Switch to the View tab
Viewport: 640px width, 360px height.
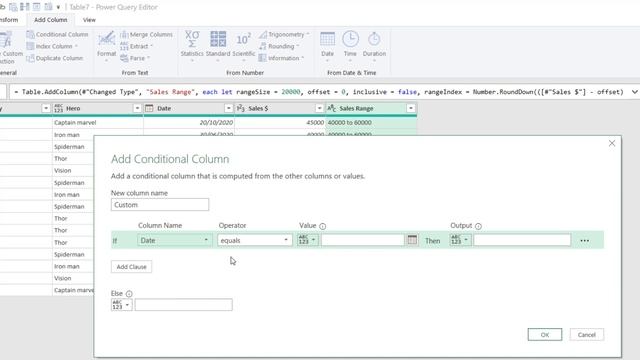[x=89, y=20]
